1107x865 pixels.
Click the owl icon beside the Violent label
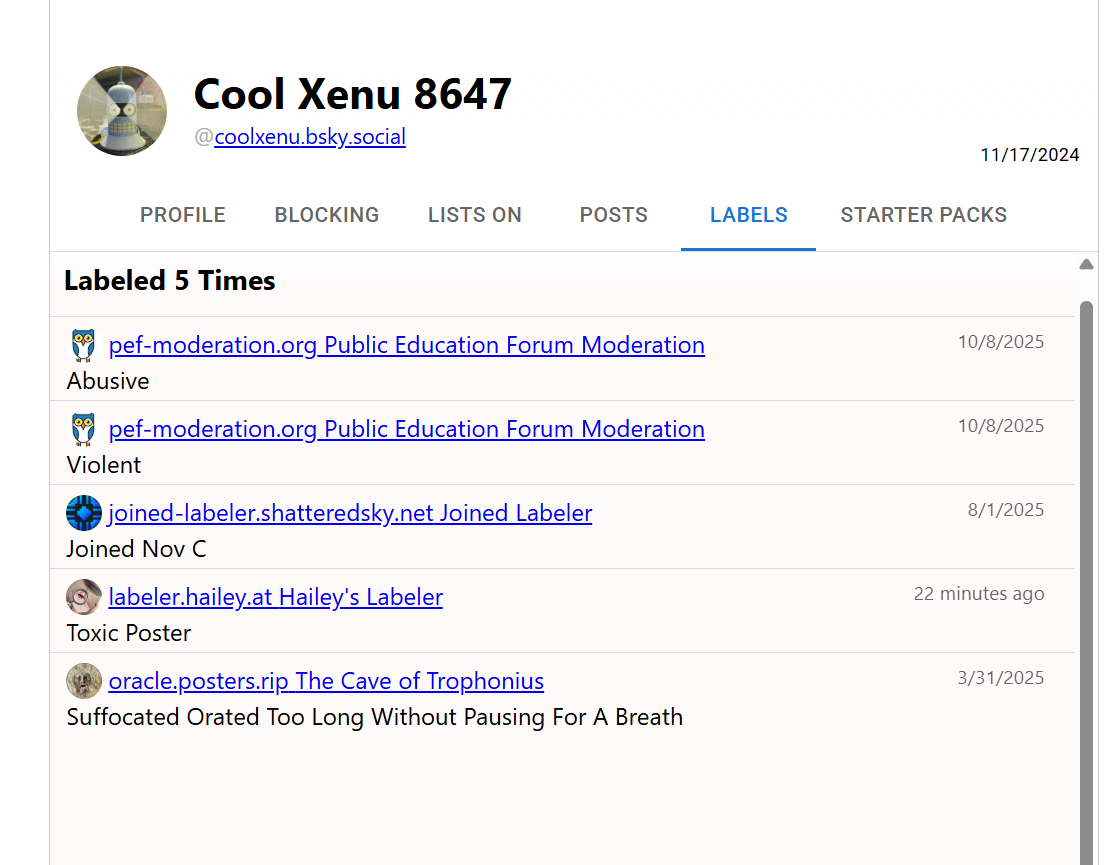(x=84, y=430)
